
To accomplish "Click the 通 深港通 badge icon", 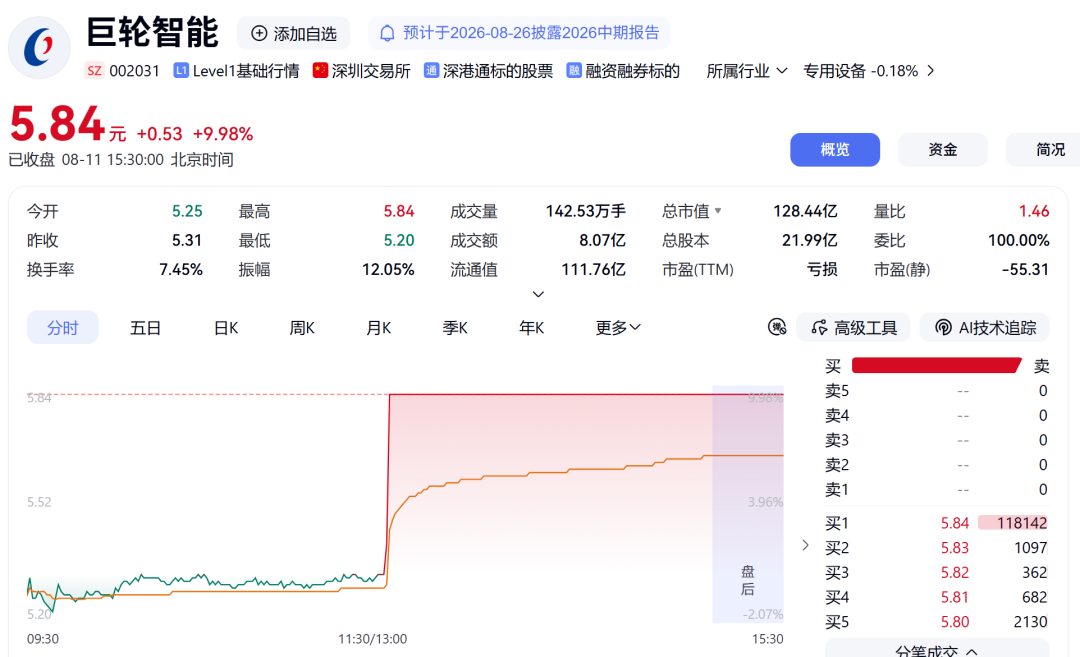I will click(431, 70).
